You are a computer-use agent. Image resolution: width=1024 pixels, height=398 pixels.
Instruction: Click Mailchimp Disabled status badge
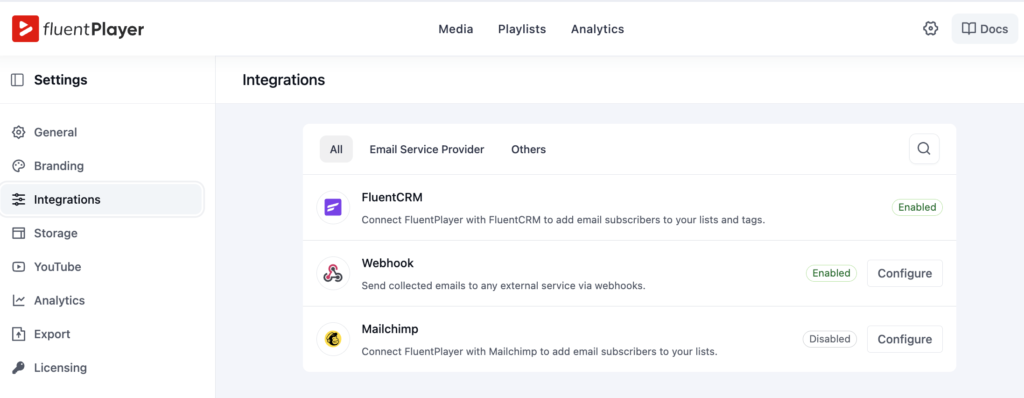(x=830, y=339)
